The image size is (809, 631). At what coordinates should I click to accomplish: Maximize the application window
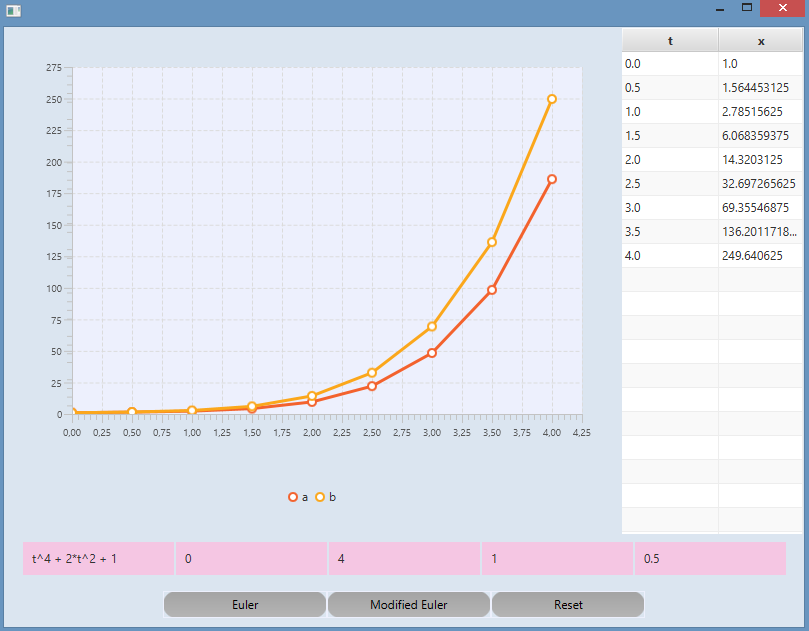[x=747, y=8]
